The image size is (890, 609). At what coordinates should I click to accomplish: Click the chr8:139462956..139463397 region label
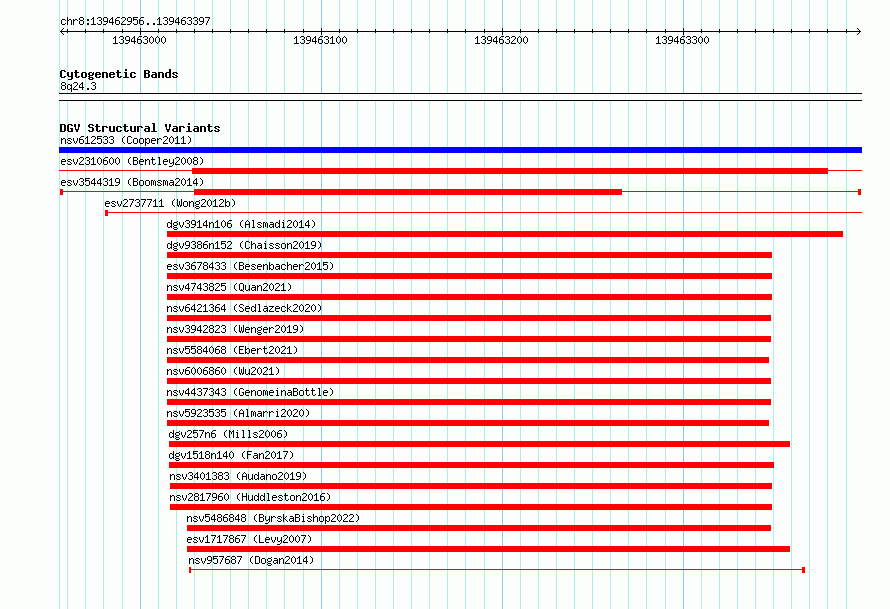click(135, 21)
